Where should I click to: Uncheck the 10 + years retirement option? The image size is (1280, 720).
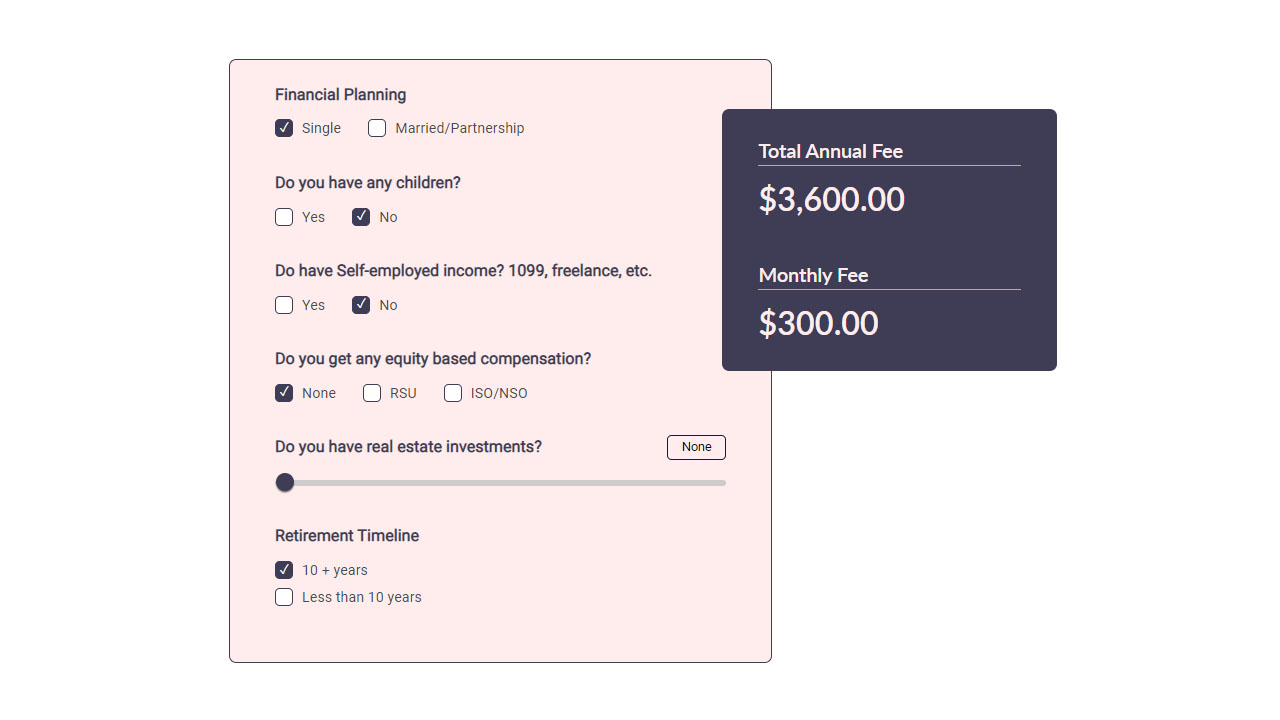(x=284, y=570)
